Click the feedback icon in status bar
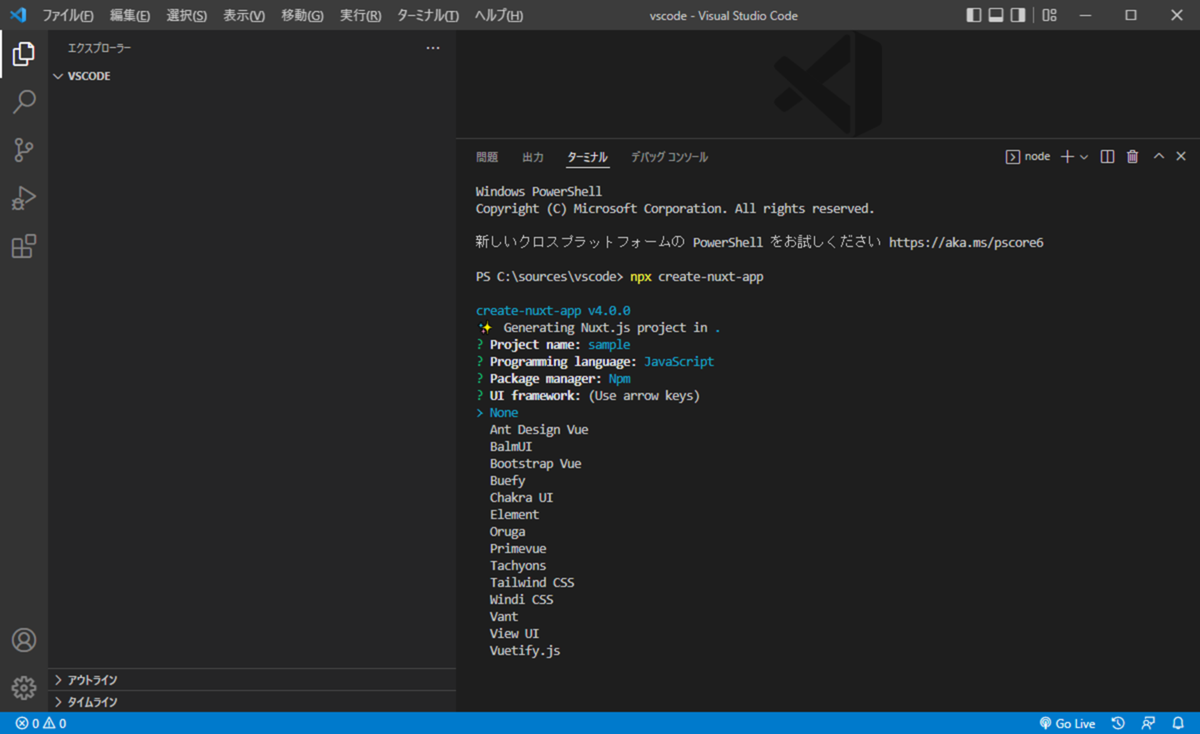1200x734 pixels. click(1148, 723)
